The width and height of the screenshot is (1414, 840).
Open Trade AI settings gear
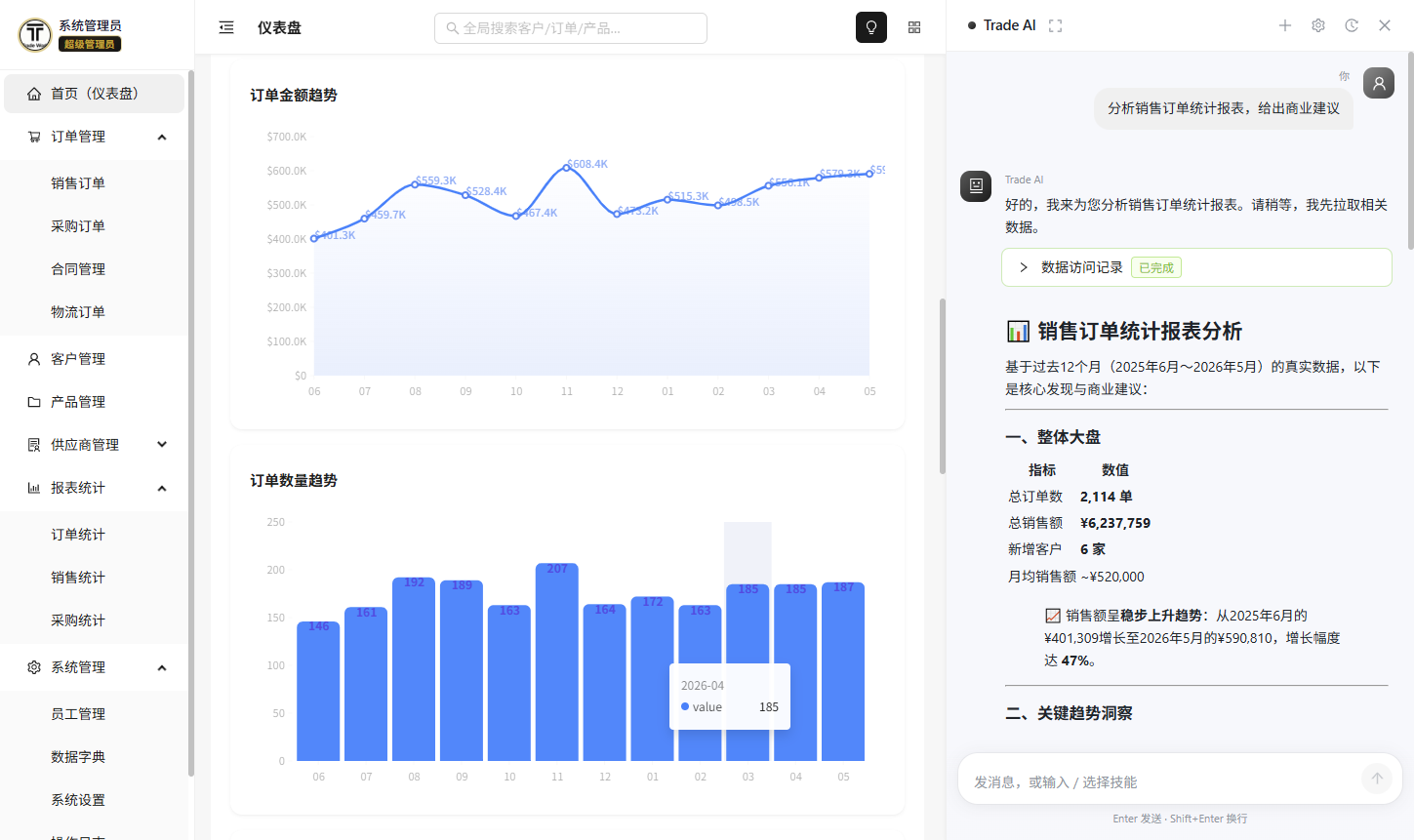1318,25
